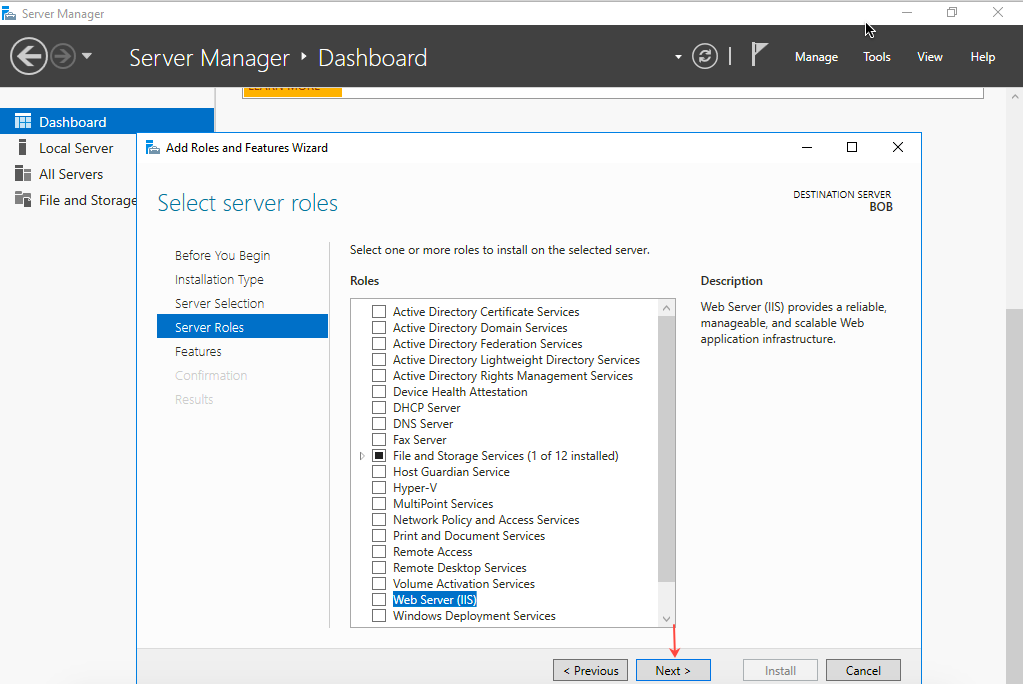Check Device Health Attestation role
Screen dimensions: 1023x684
coord(378,392)
